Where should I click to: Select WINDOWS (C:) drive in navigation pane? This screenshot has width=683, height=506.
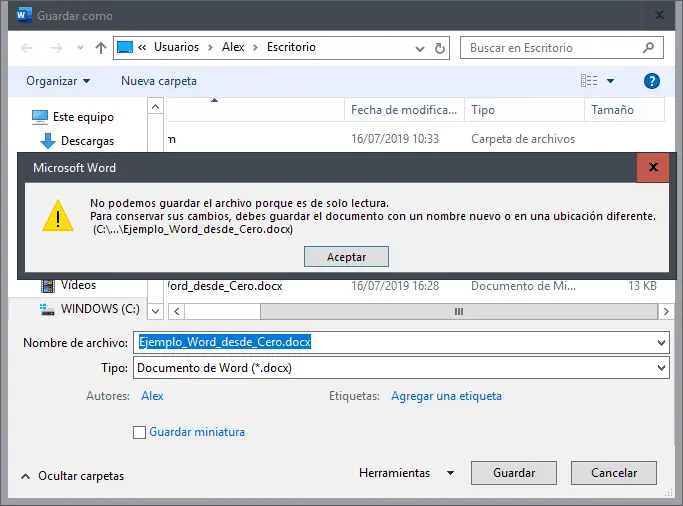click(x=100, y=309)
